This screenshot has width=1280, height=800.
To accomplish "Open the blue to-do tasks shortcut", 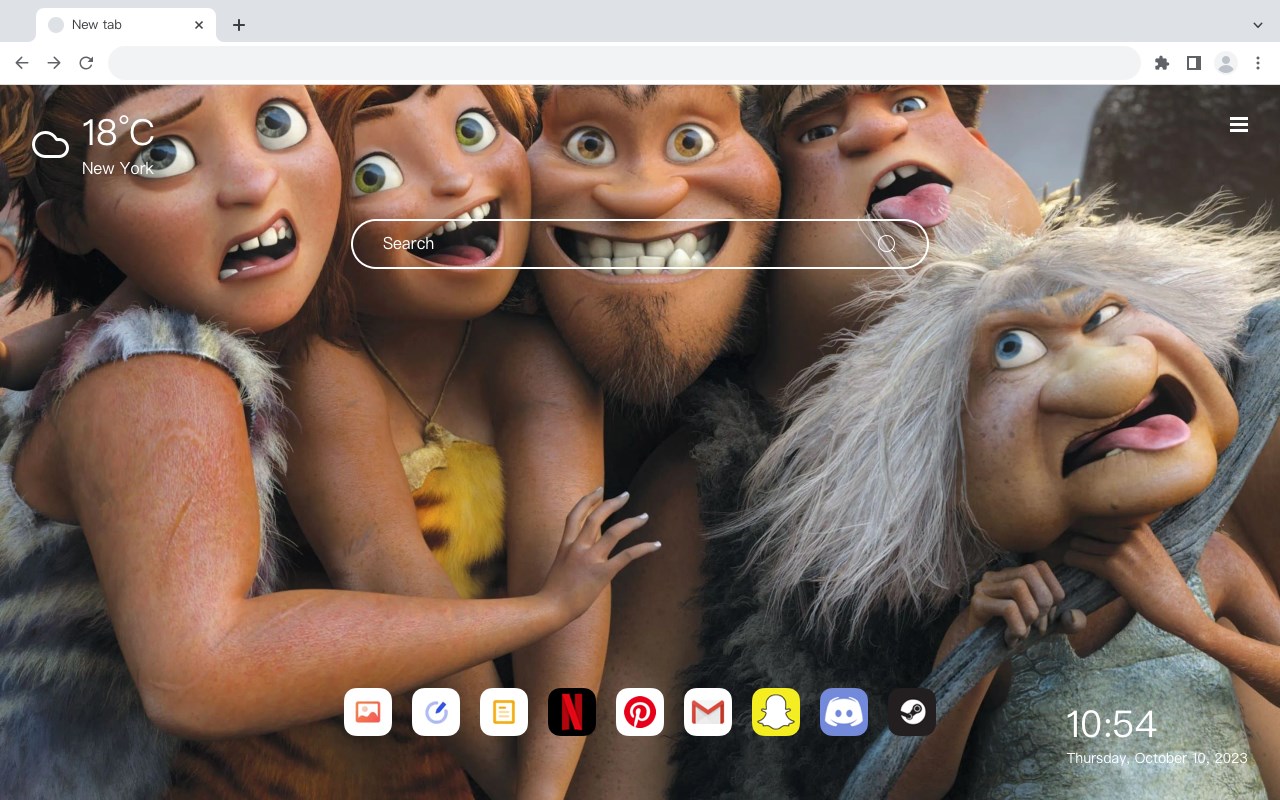I will pos(436,712).
